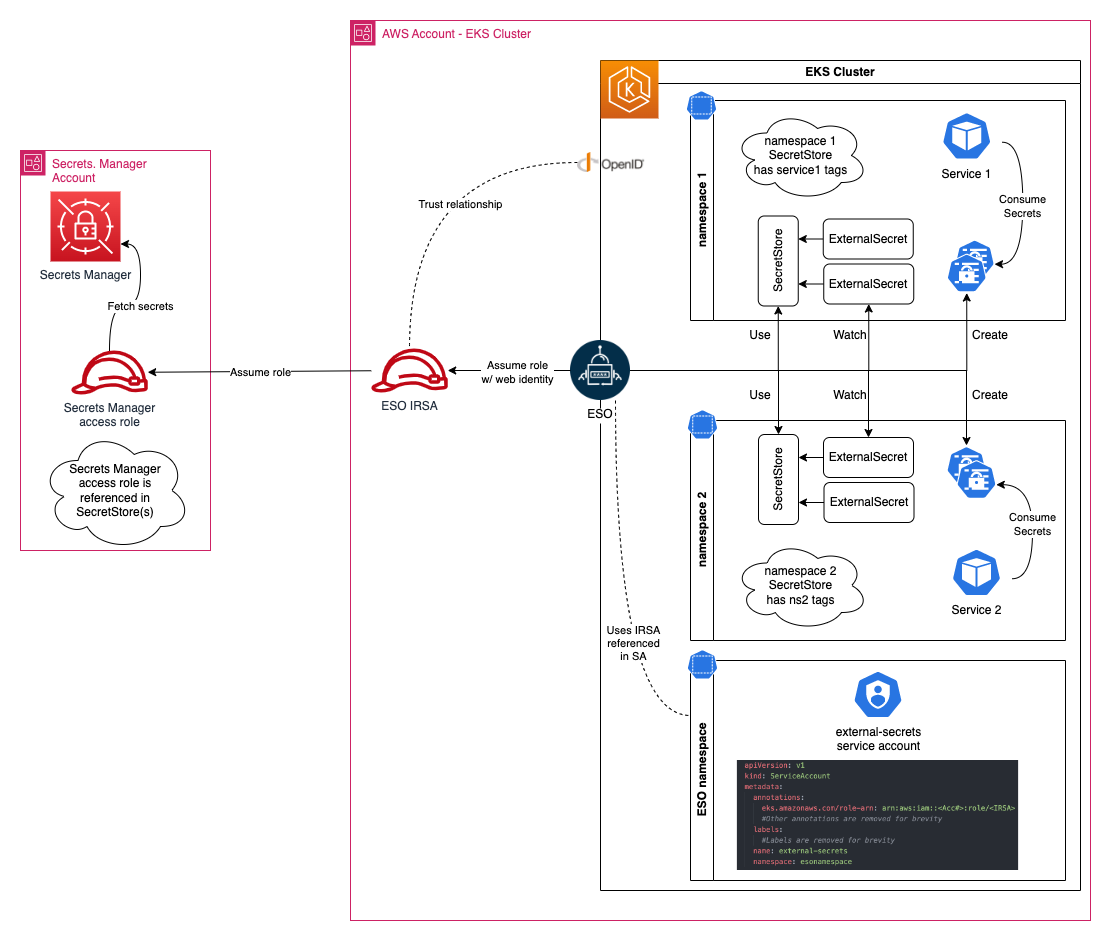The width and height of the screenshot is (1111, 941).
Task: Select the OpenID provider icon
Action: tap(589, 162)
